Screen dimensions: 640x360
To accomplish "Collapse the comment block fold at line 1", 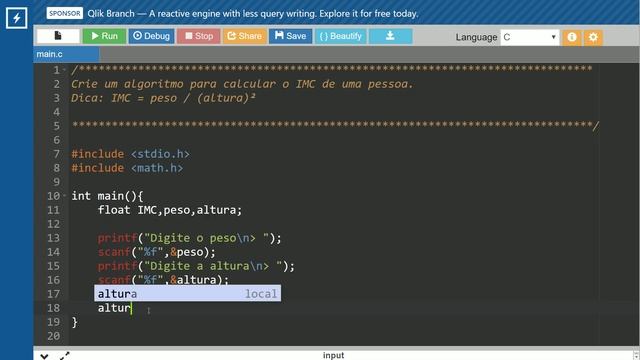I will pyautogui.click(x=64, y=70).
